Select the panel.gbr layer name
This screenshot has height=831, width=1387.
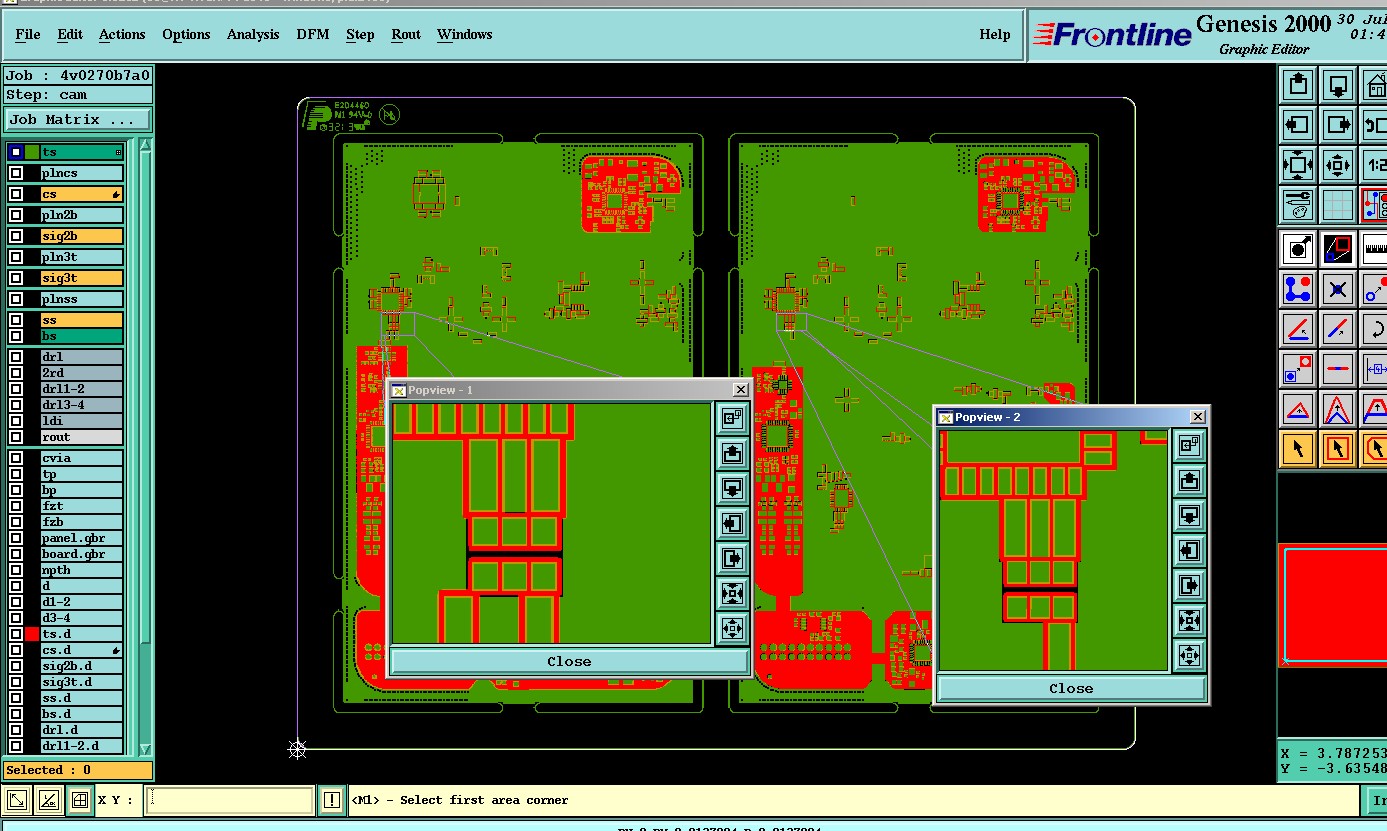[82, 538]
